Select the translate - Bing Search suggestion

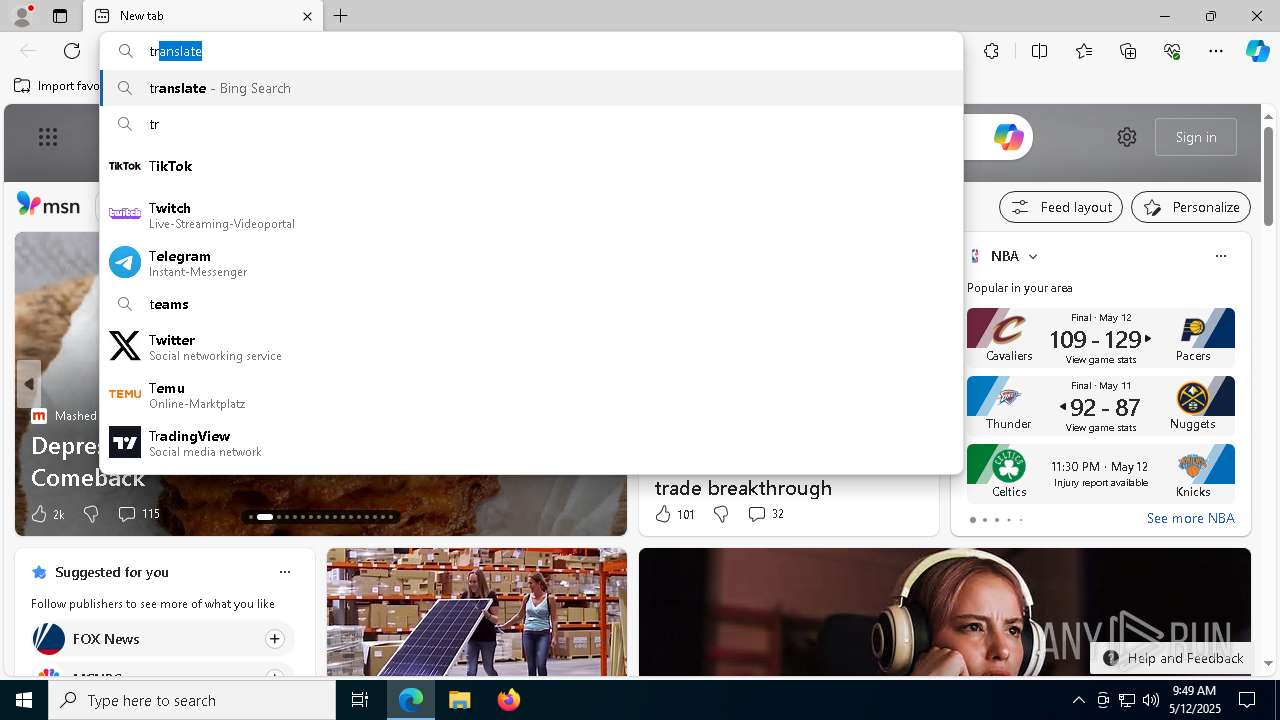pos(531,88)
